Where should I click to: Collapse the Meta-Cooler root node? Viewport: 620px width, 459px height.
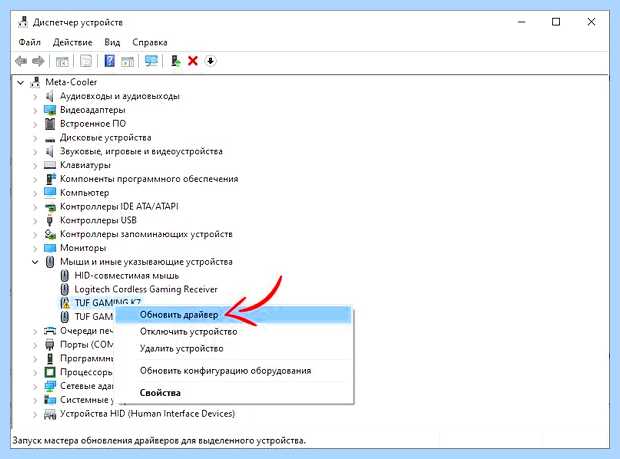point(21,83)
